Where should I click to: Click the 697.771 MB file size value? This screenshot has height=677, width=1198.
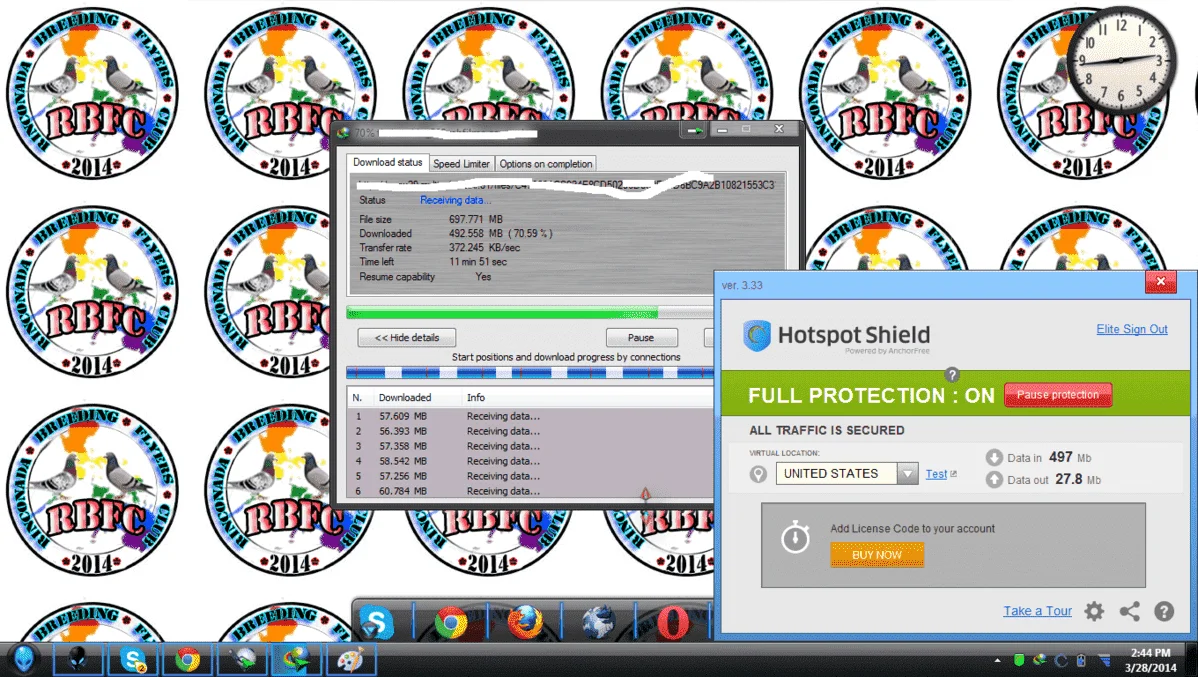tap(475, 219)
